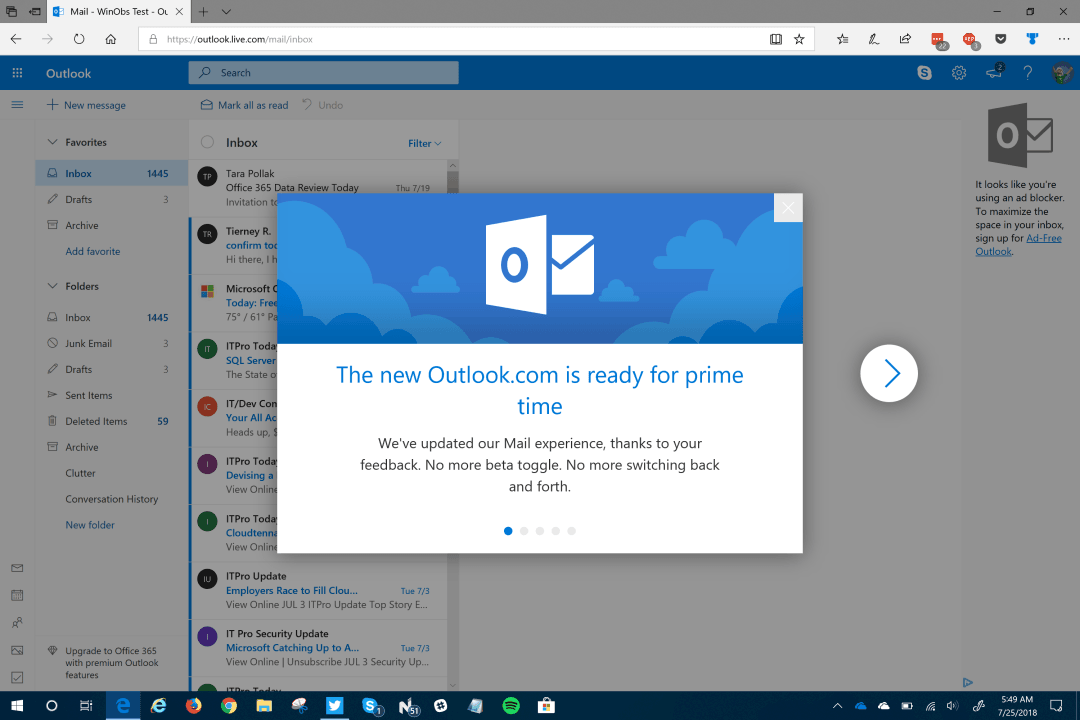Mark all as read
1080x720 pixels.
coord(245,105)
